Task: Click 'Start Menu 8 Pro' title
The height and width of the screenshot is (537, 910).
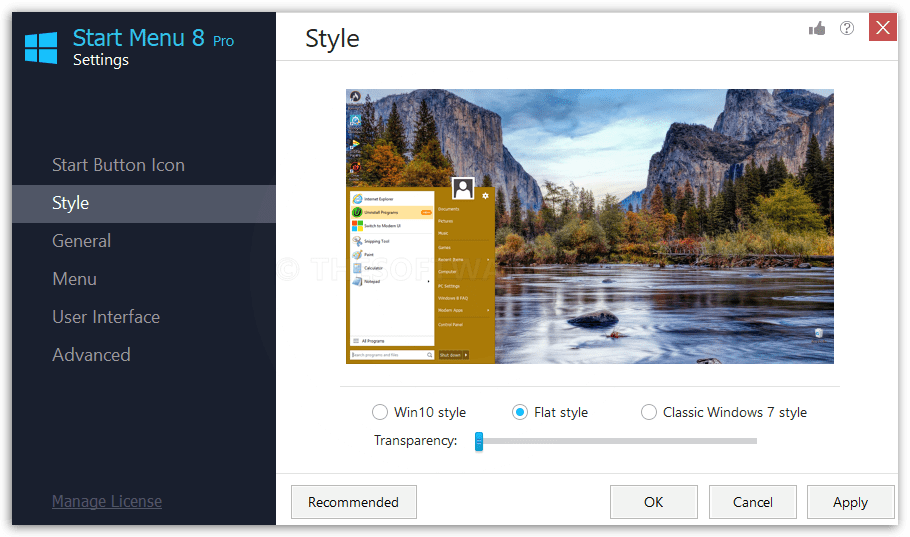Action: click(x=153, y=38)
